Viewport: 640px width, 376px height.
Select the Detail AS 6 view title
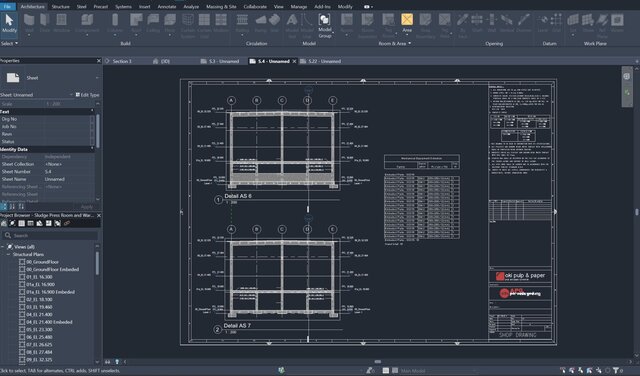pyautogui.click(x=238, y=196)
